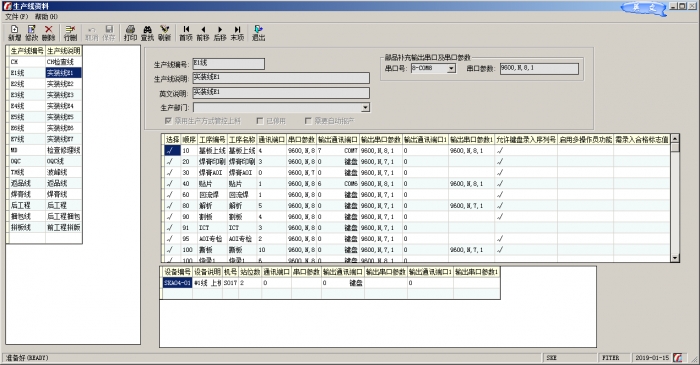Screen dimensions: 700x365
Task: Click the 生产线说明 column header
Action: (x=64, y=50)
